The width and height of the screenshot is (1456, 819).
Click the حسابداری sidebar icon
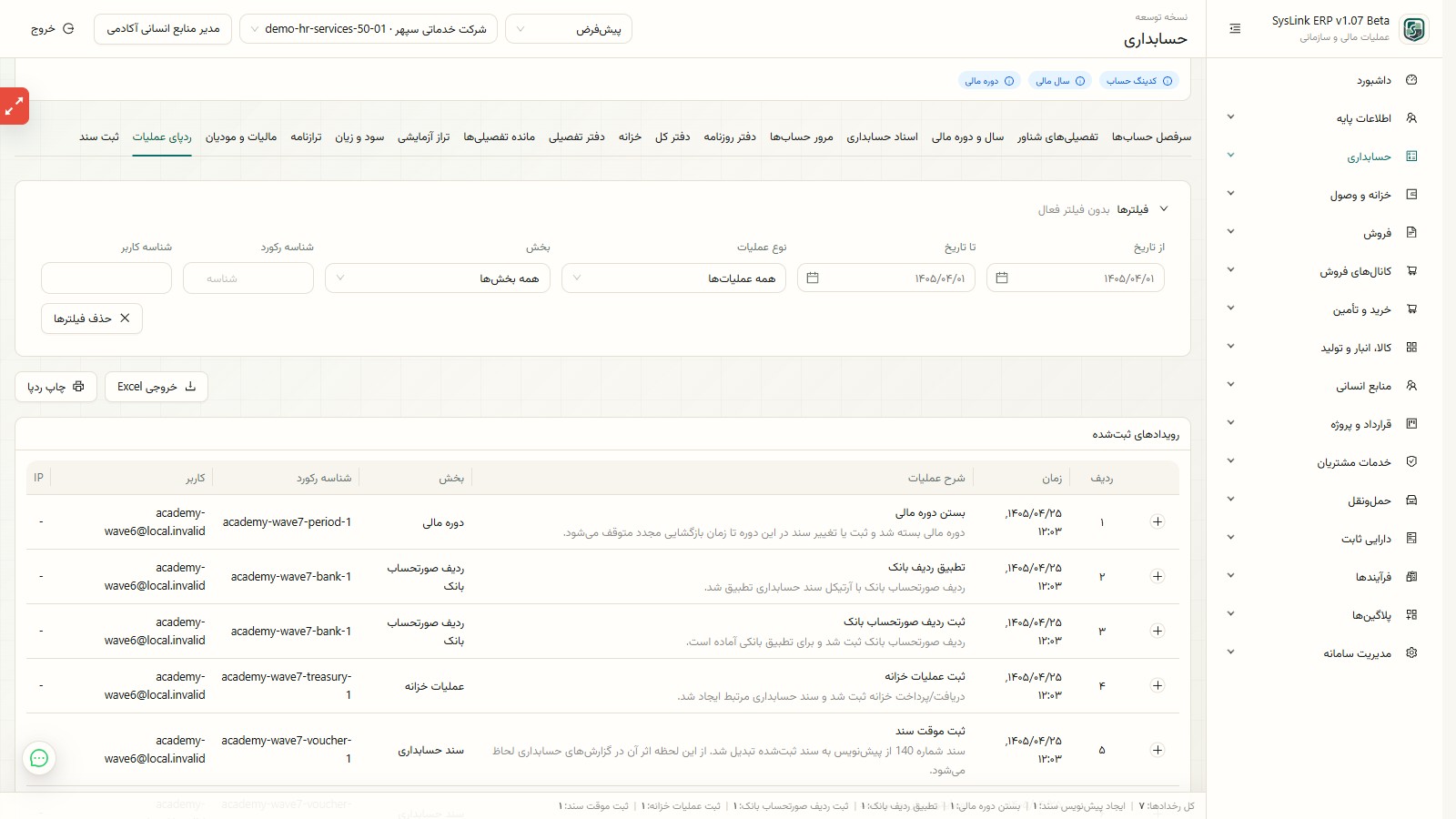tap(1411, 157)
